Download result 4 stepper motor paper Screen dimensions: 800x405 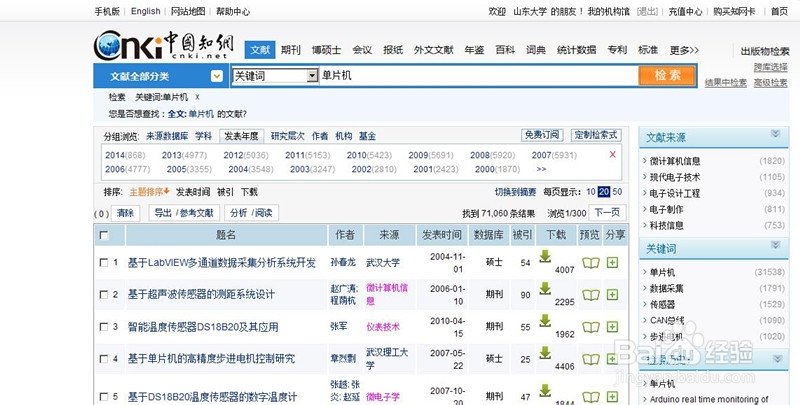coord(545,353)
